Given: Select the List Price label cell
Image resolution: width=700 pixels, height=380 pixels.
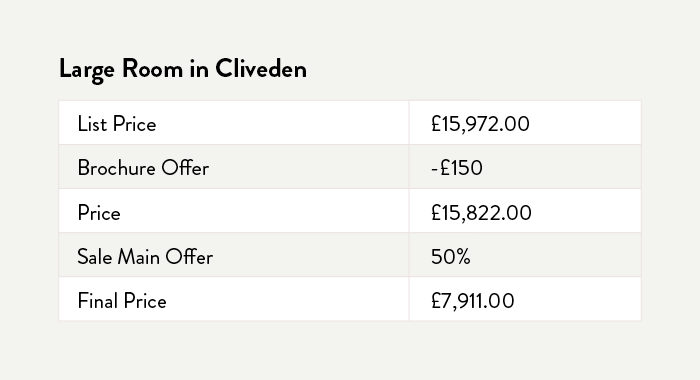Looking at the screenshot, I should 234,123.
